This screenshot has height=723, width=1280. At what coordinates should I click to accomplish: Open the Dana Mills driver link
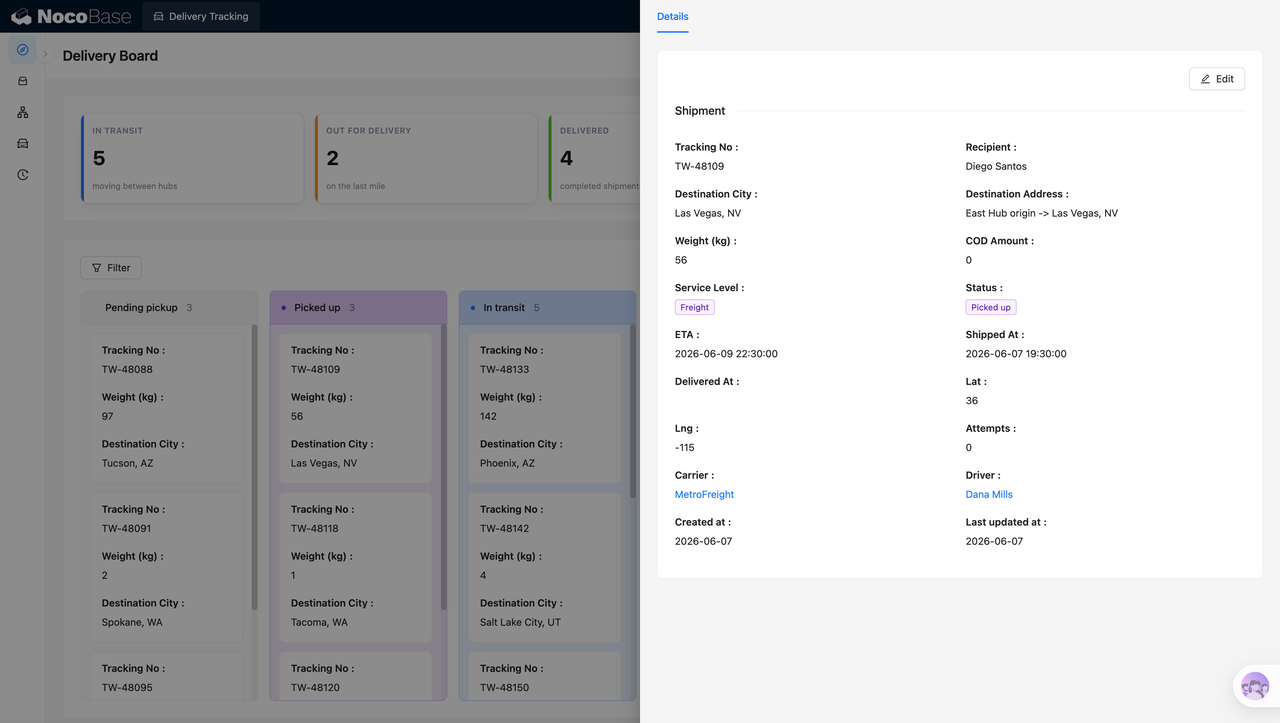989,494
